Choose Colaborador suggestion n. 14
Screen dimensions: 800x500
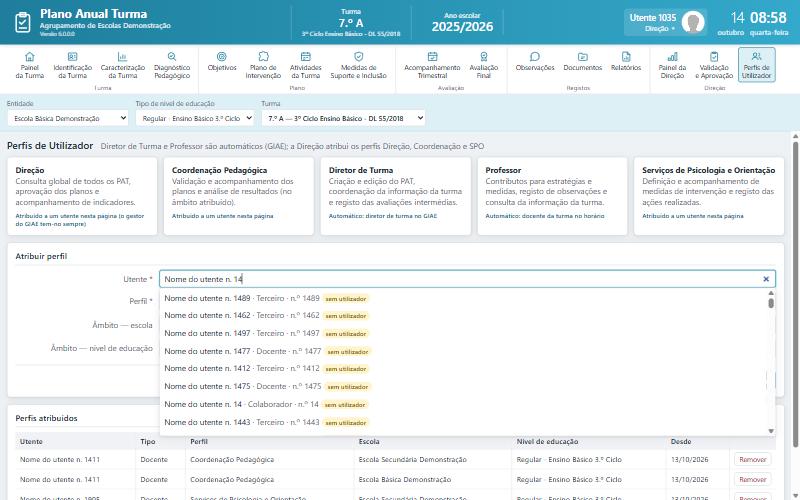[463, 404]
